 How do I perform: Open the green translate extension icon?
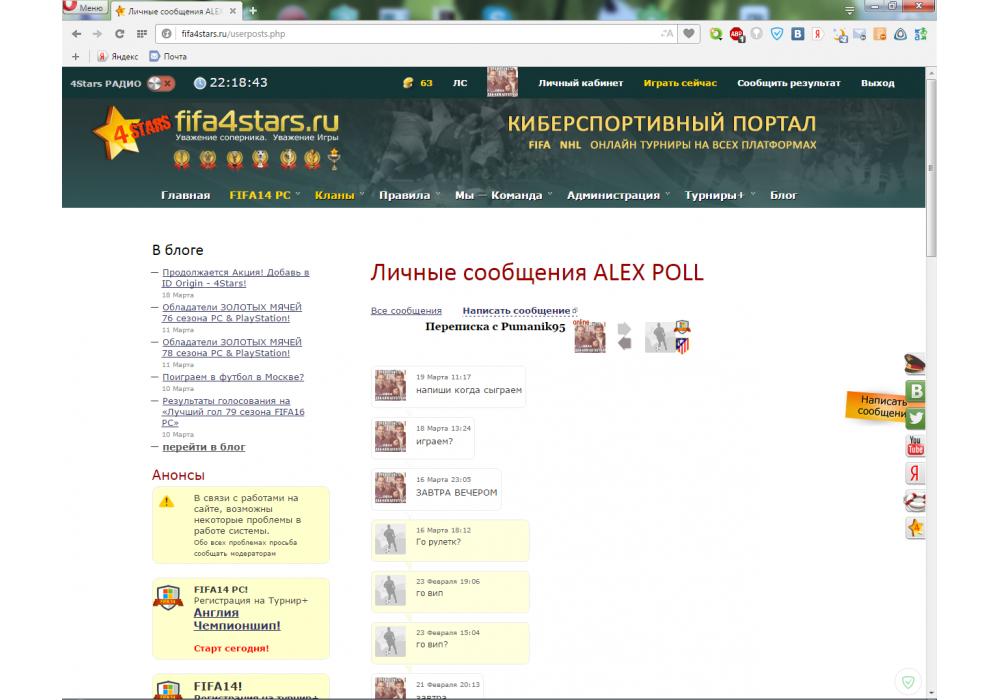tap(921, 34)
